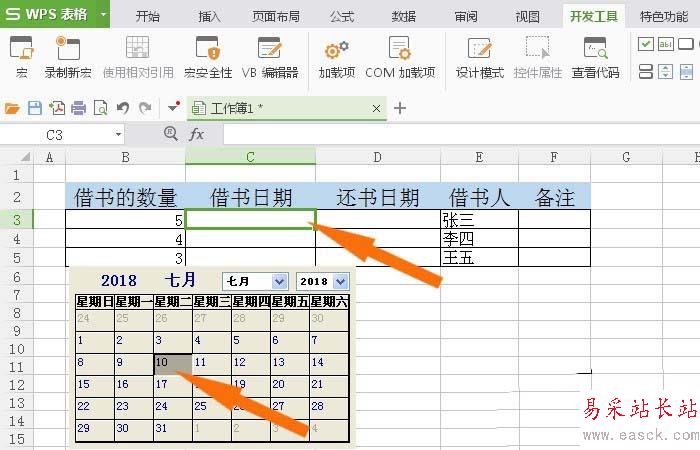The width and height of the screenshot is (700, 450).
Task: Open the 宏 macro dialog
Action: pos(21,57)
